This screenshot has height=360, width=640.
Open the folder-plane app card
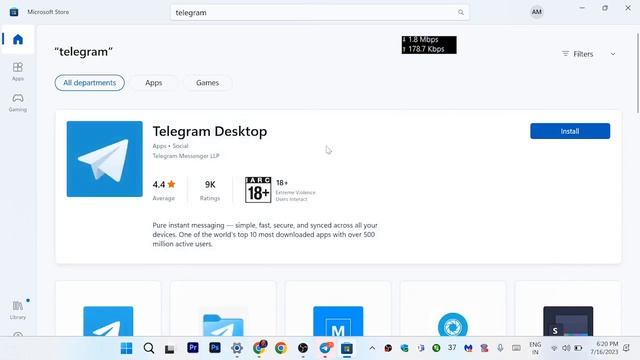pyautogui.click(x=223, y=309)
